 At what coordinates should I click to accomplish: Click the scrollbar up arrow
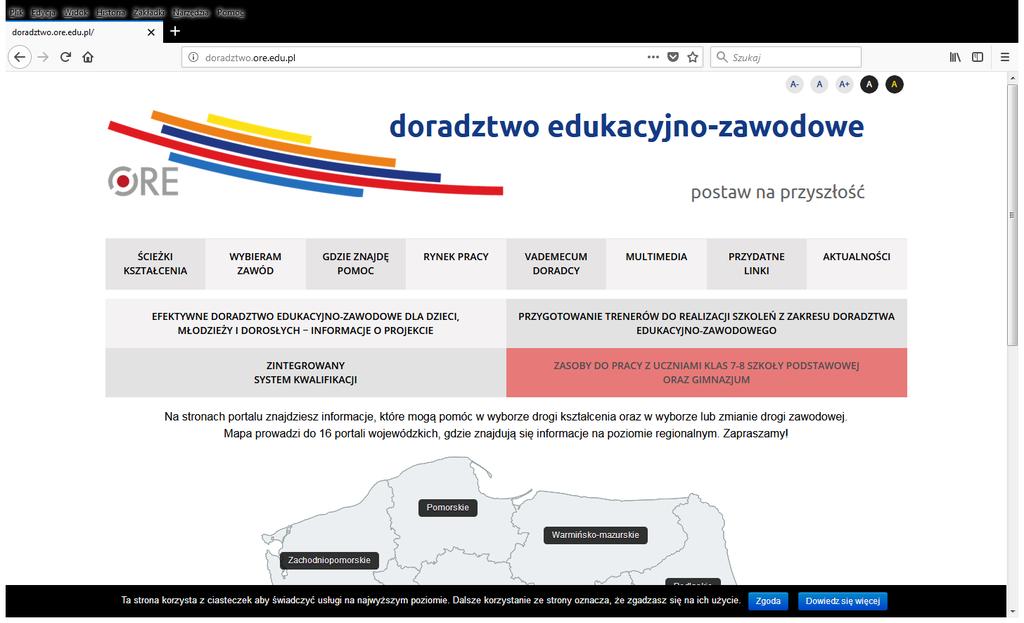pos(1012,78)
